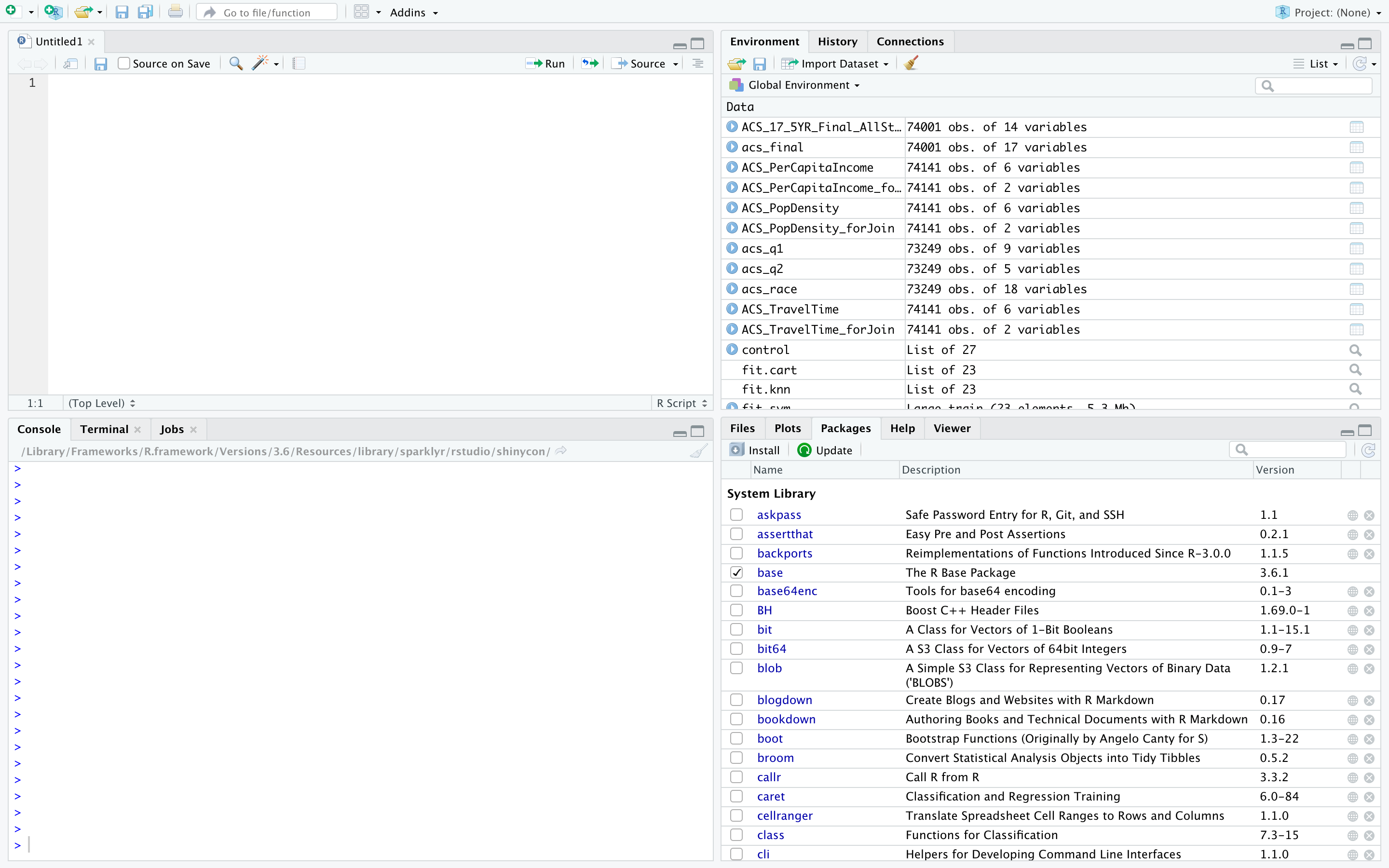1389x868 pixels.
Task: Open the Source button's dropdown arrow
Action: [676, 64]
